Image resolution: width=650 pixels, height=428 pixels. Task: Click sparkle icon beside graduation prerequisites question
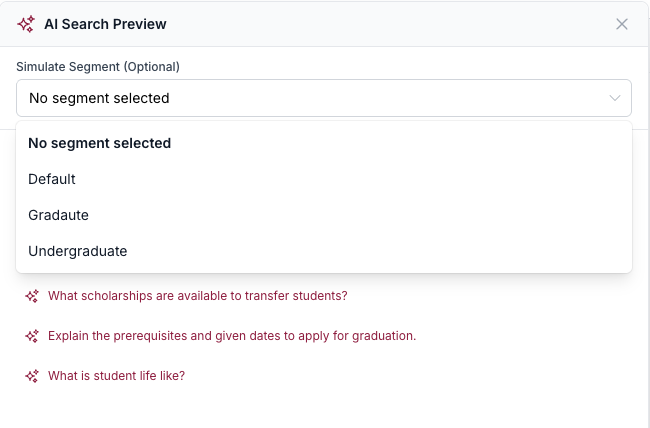[x=32, y=336]
